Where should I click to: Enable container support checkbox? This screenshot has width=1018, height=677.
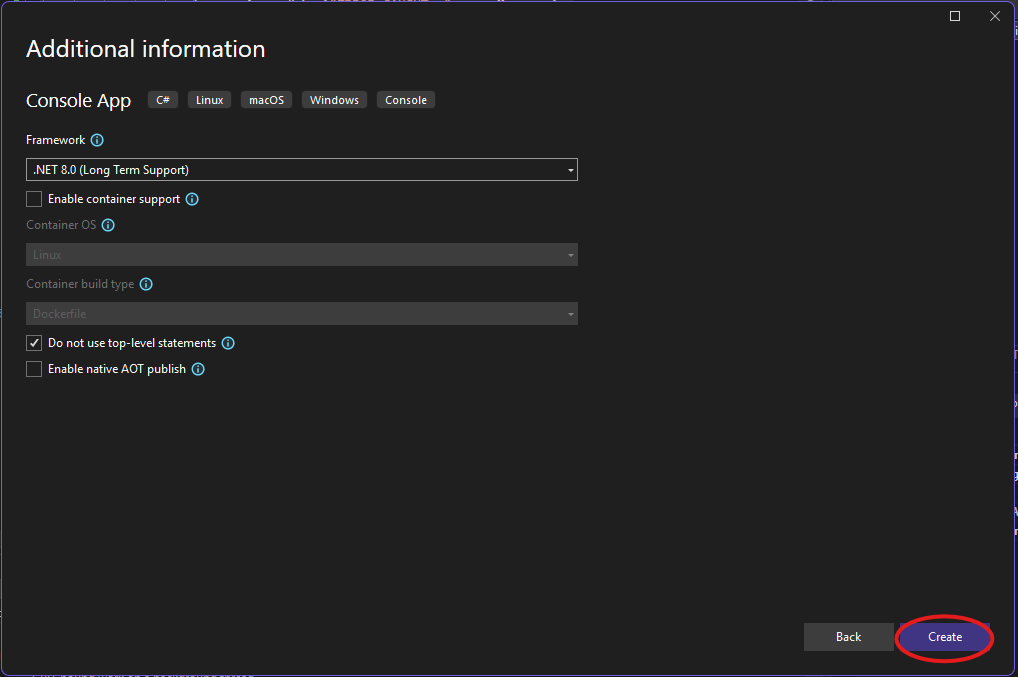coord(34,199)
